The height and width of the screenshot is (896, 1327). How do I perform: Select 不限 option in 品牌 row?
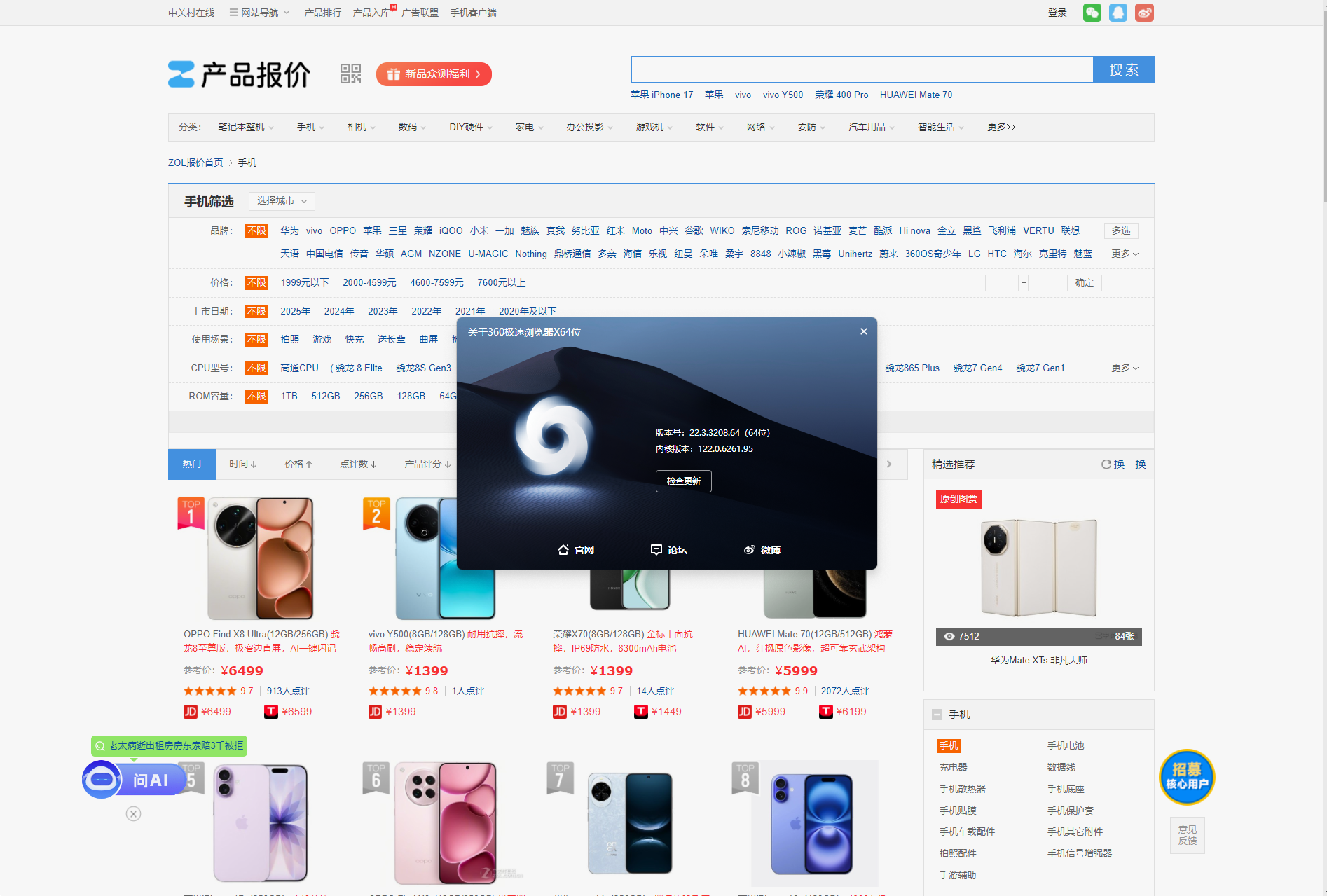[256, 230]
